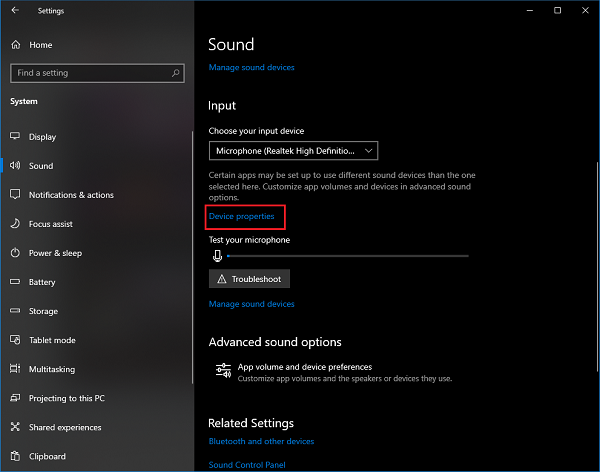Go to Home in the sidebar
Viewport: 600px width, 472px height.
(x=40, y=45)
